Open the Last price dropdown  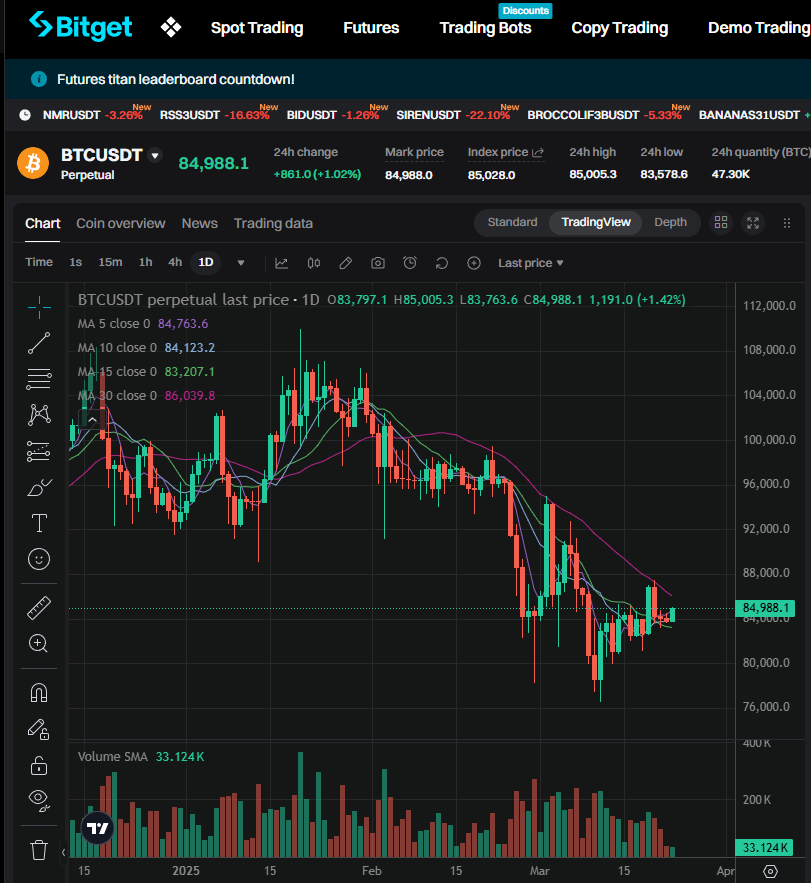coord(531,263)
